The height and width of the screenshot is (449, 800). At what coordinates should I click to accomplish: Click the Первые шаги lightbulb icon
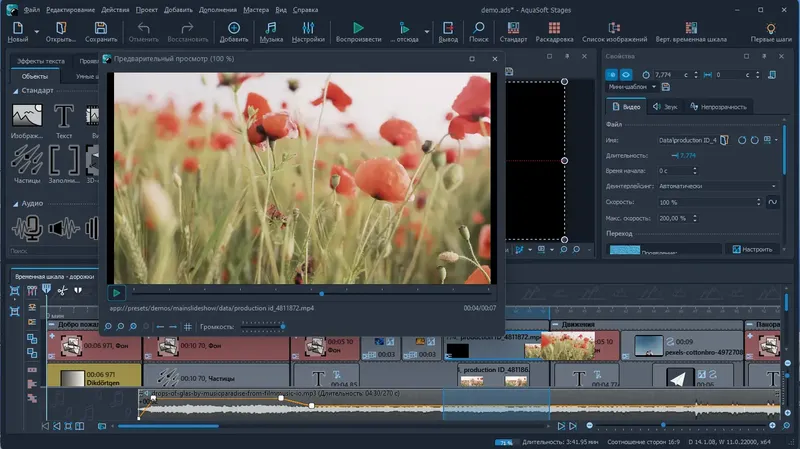click(x=769, y=30)
